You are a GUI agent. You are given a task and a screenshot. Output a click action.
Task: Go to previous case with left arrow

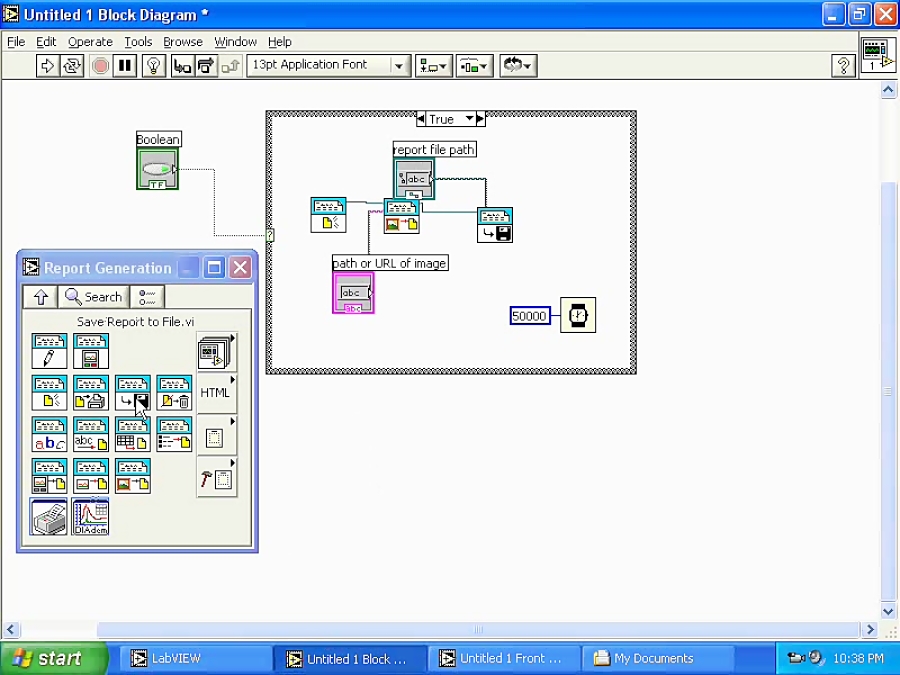(421, 119)
